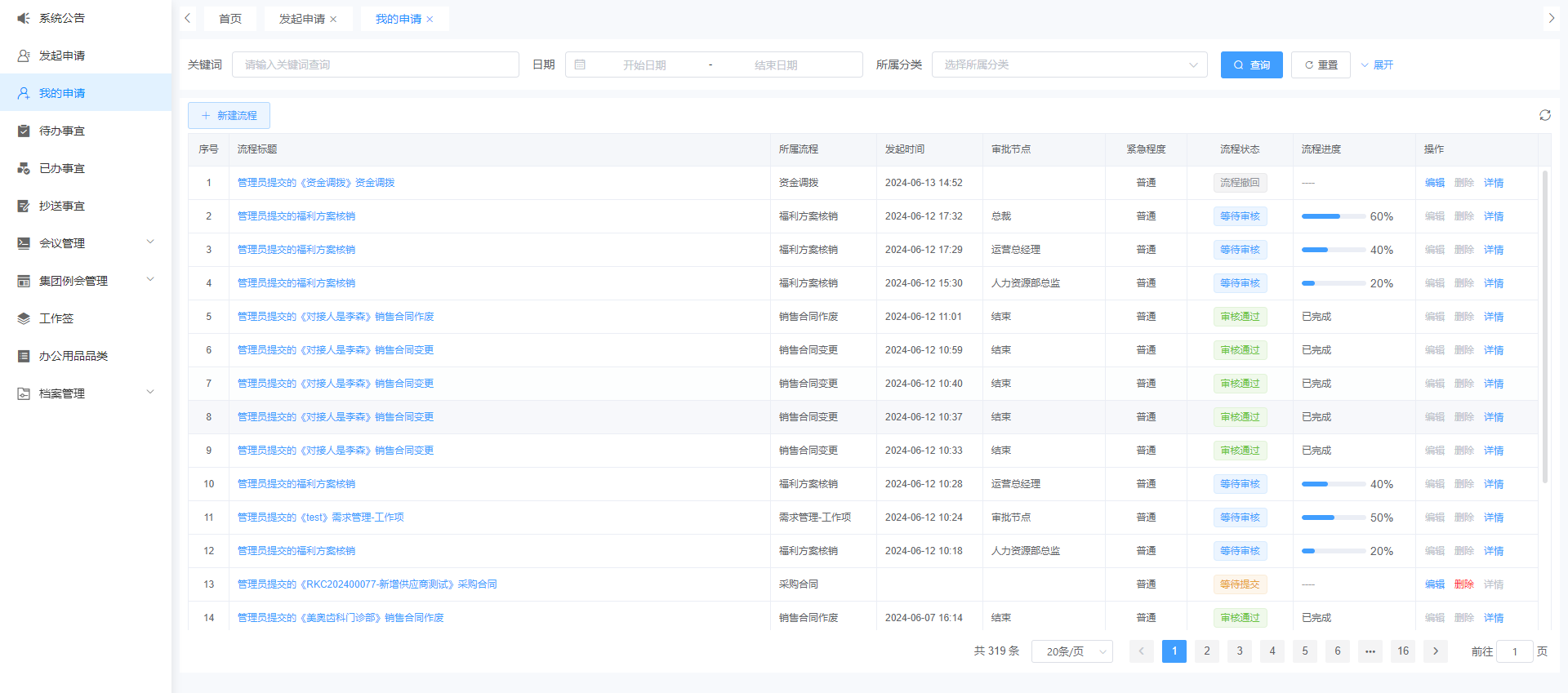1568x693 pixels.
Task: Click the 查询 search button
Action: (1251, 64)
